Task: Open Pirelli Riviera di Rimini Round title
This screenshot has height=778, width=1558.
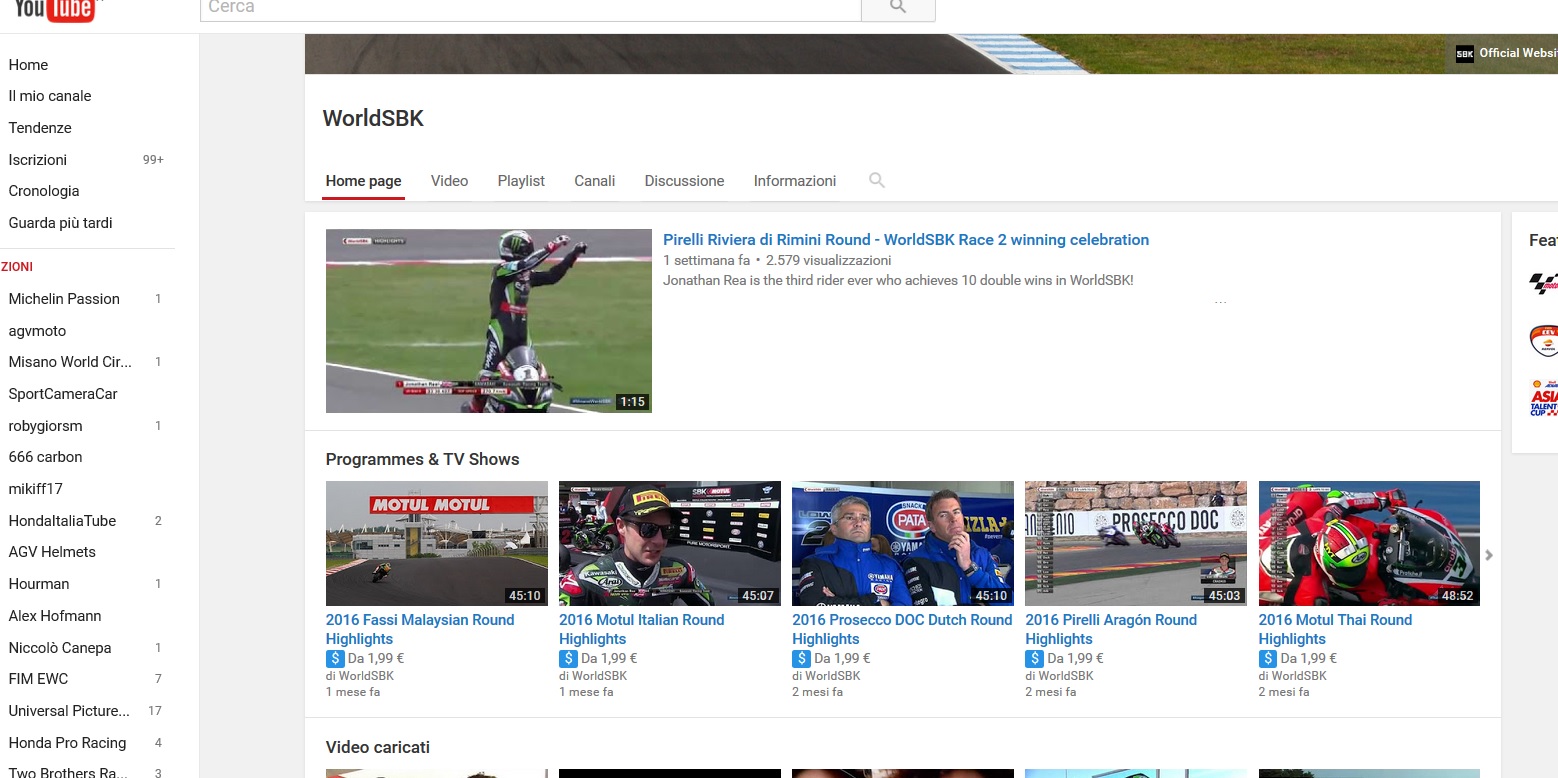Action: click(906, 240)
